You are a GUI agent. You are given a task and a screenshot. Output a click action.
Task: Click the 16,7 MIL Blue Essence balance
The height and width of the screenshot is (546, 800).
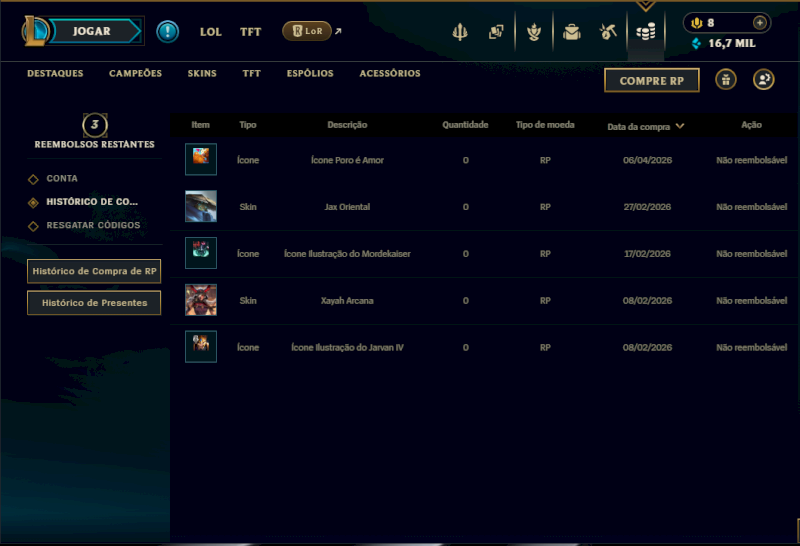pyautogui.click(x=732, y=43)
